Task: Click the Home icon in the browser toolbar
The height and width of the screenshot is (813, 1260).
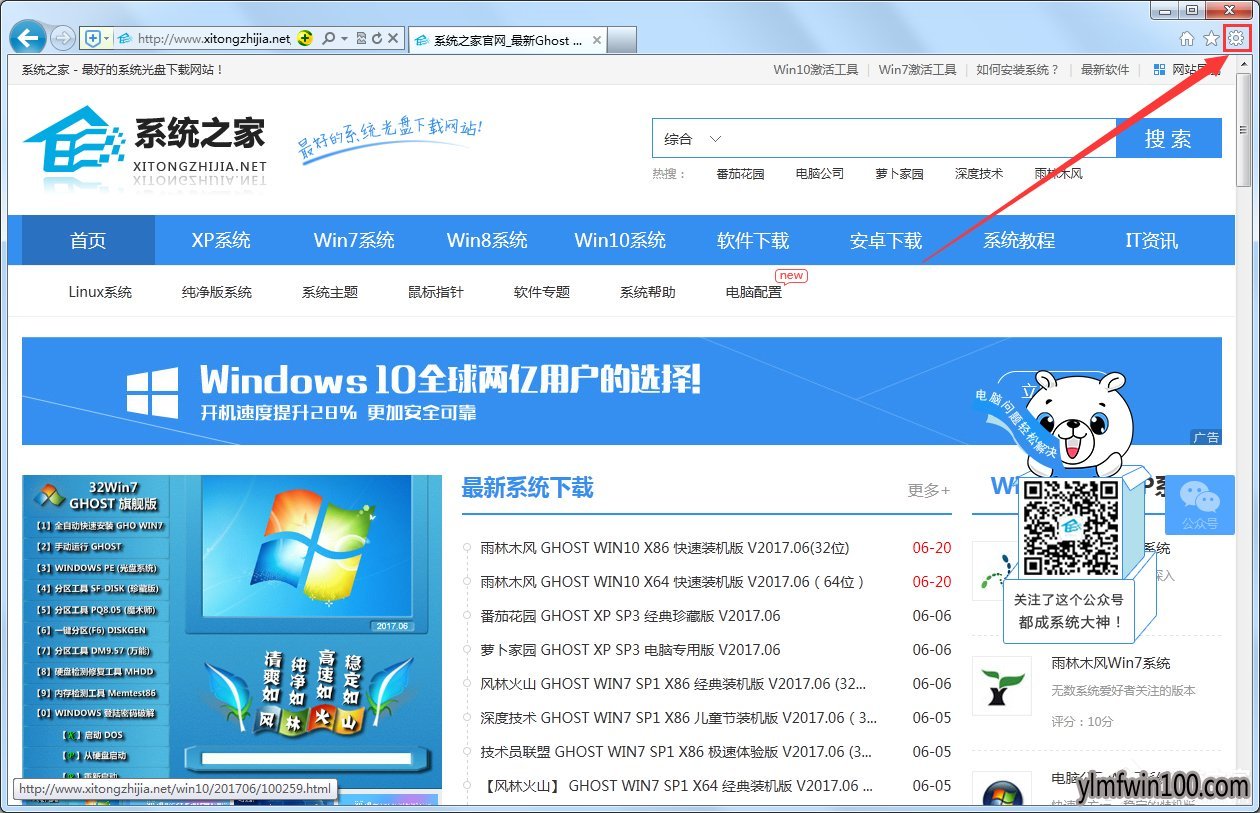Action: [1187, 38]
